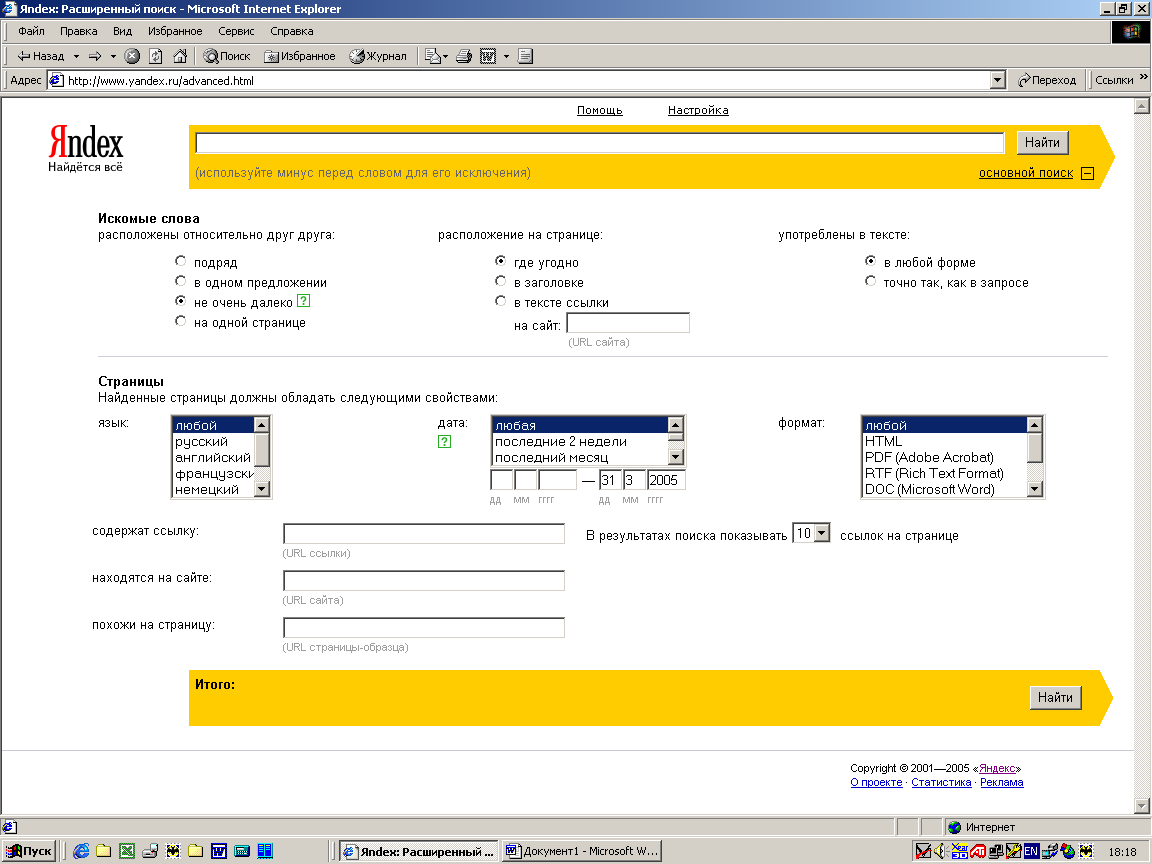Select 'где угодно' radio option
The width and height of the screenshot is (1152, 864).
(x=500, y=261)
